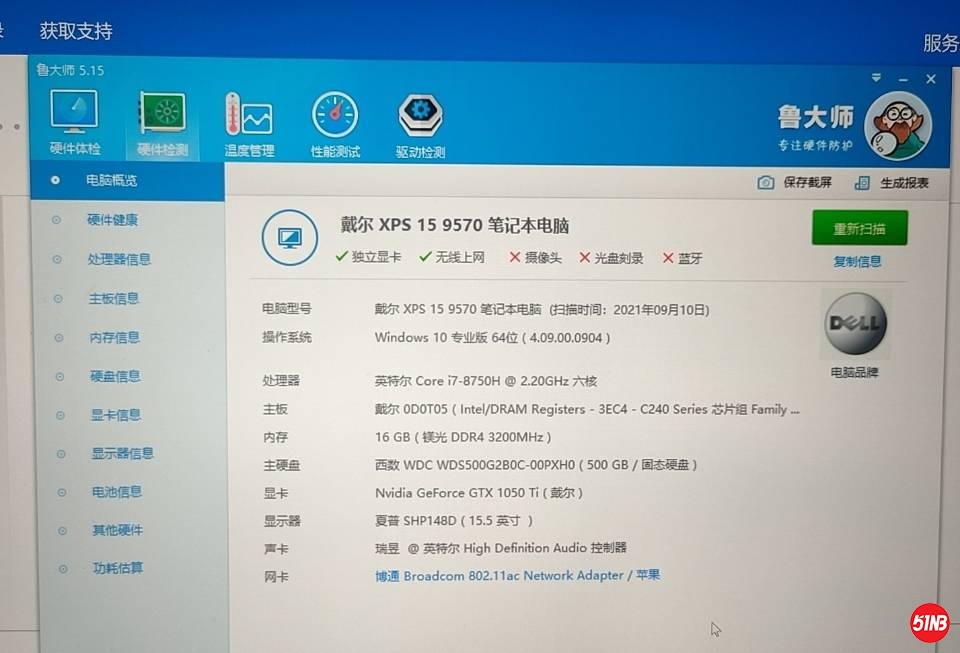960x653 pixels.
Task: Open the 硬件体检 hardware checkup icon
Action: (x=75, y=116)
